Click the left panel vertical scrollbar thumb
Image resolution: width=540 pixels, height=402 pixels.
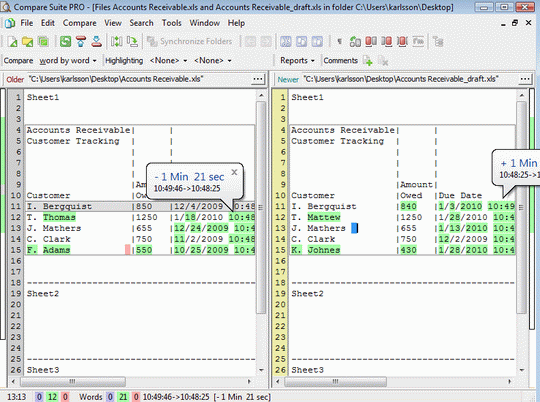[x=261, y=207]
